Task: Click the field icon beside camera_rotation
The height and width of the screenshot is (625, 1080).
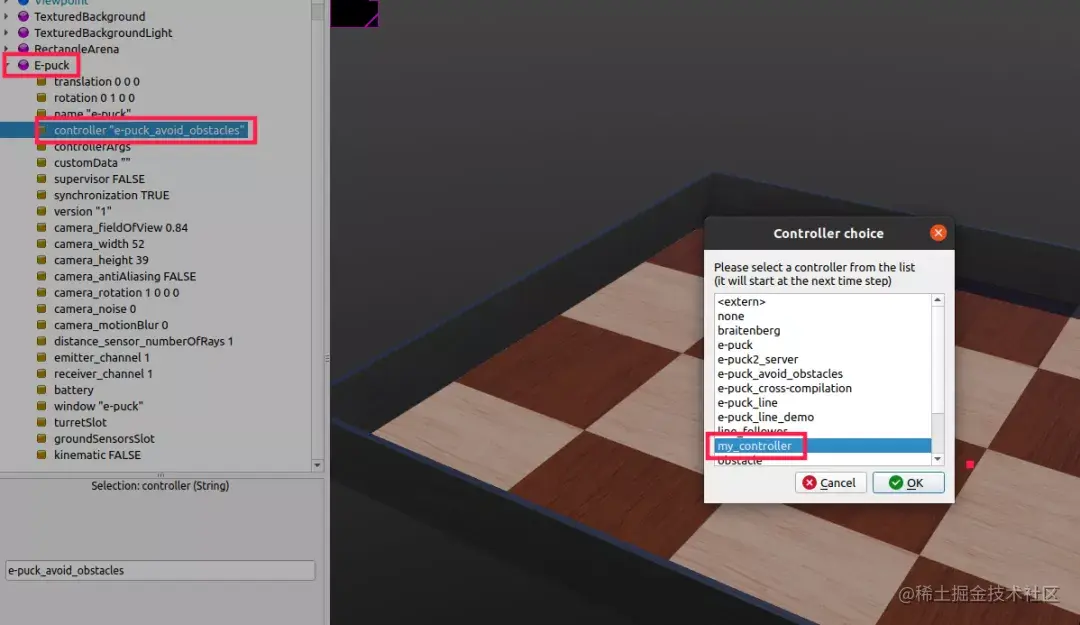Action: [41, 292]
